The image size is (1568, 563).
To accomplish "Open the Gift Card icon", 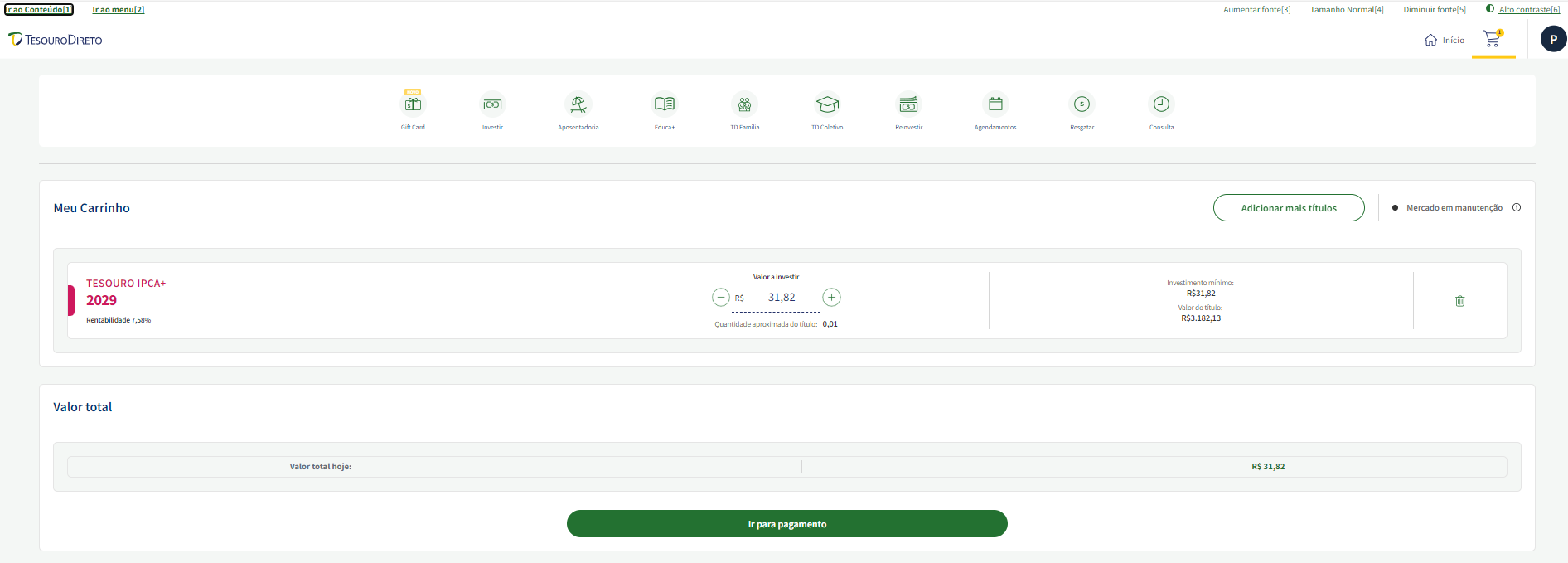I will 413,104.
